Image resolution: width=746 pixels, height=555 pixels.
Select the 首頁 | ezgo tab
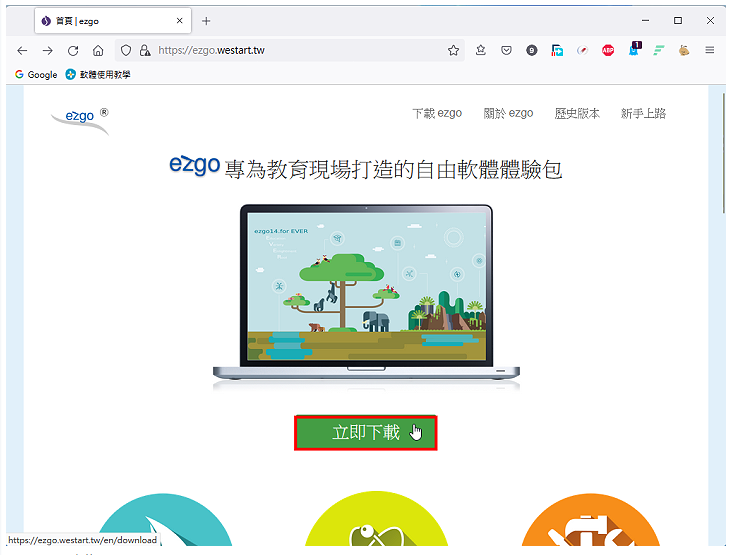(x=113, y=21)
